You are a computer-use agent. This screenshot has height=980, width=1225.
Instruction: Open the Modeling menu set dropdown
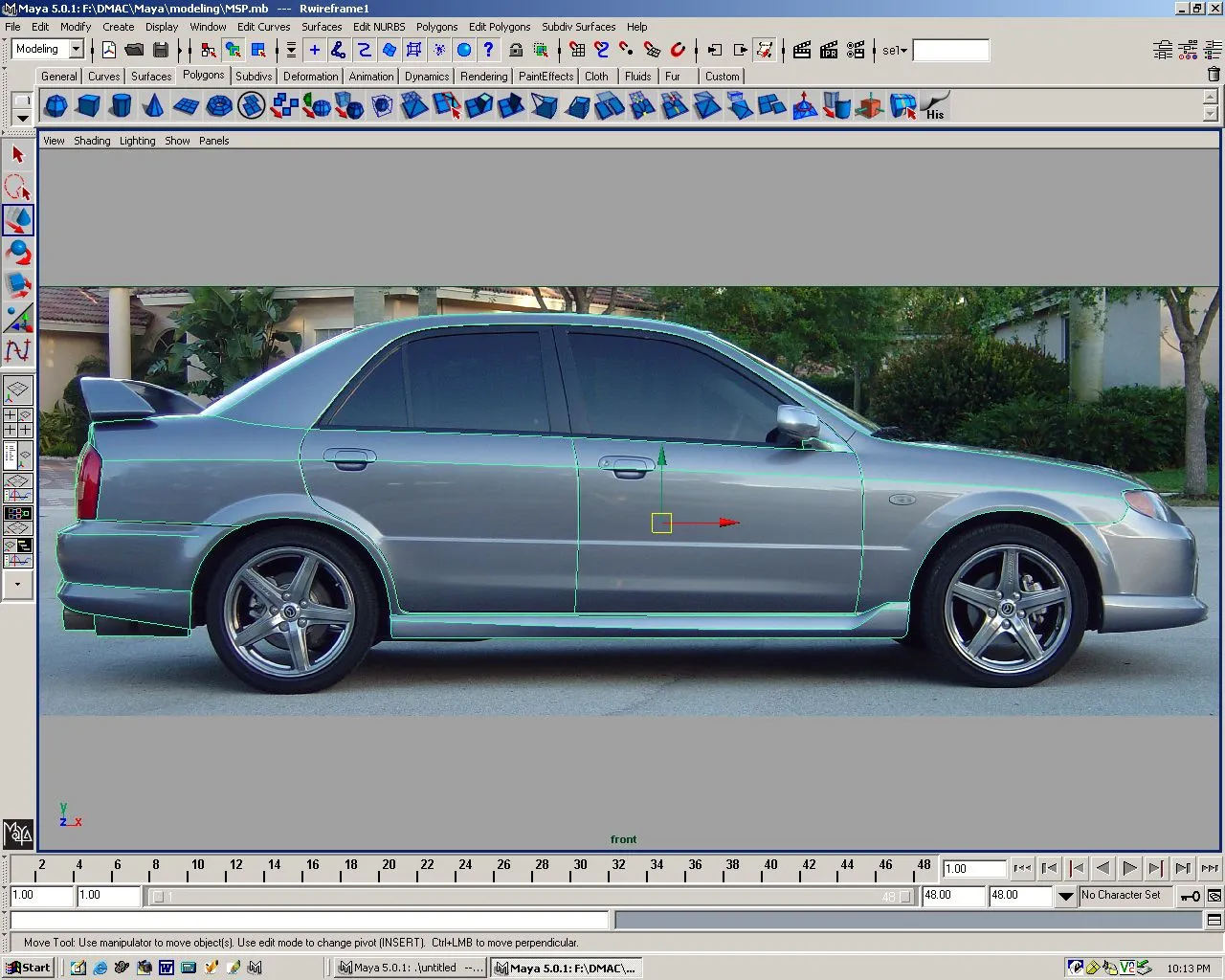[77, 50]
